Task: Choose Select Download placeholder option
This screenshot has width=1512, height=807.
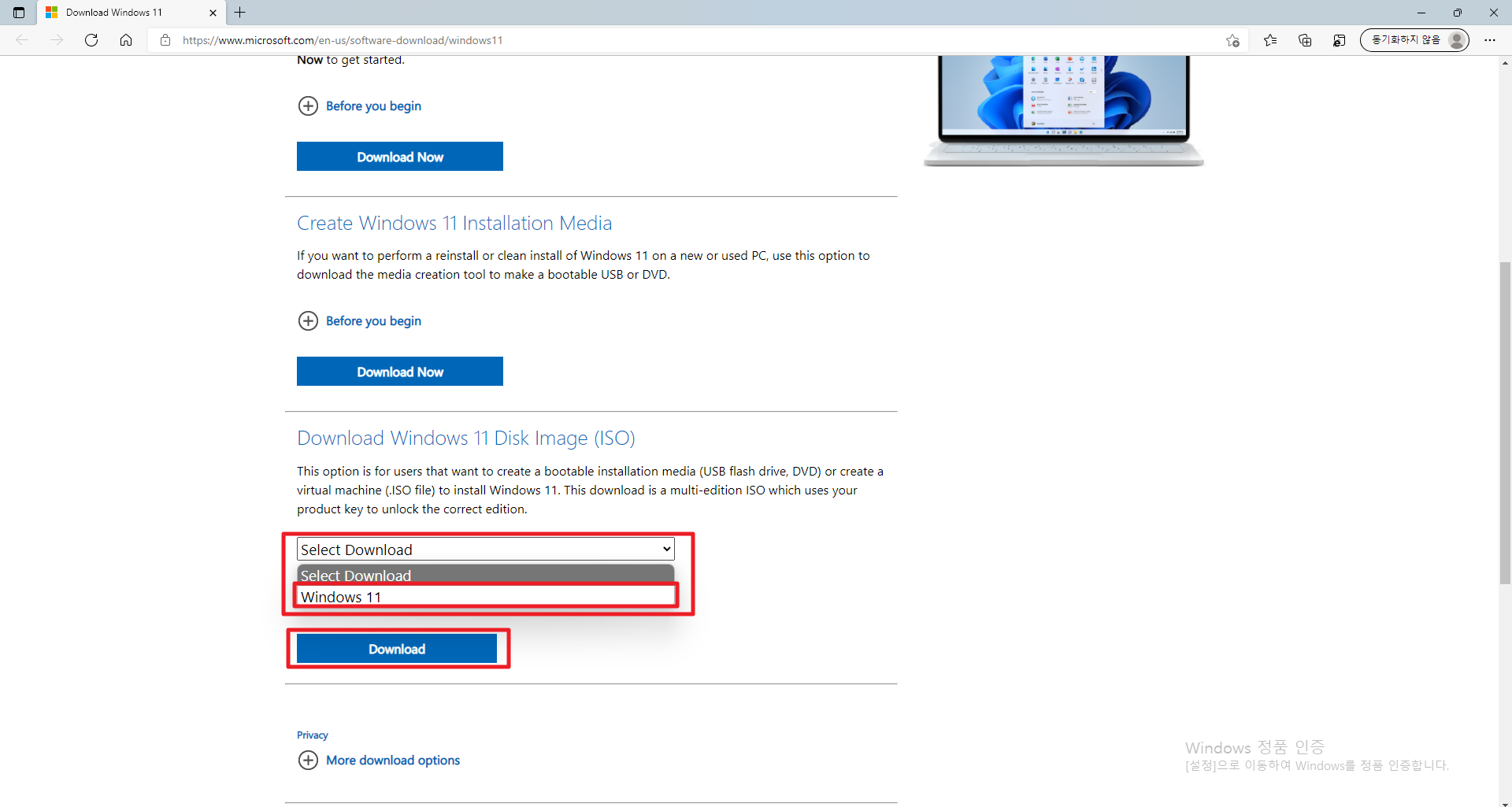Action: [x=486, y=575]
